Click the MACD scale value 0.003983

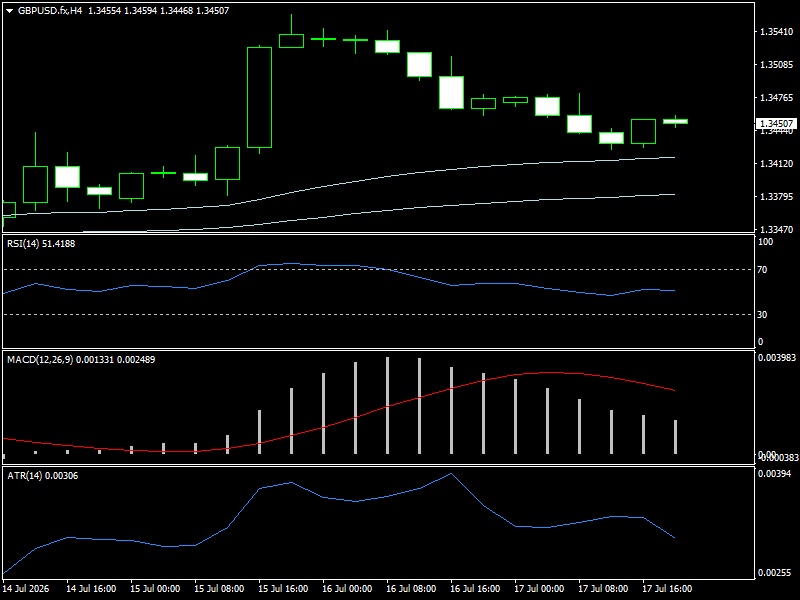(777, 358)
